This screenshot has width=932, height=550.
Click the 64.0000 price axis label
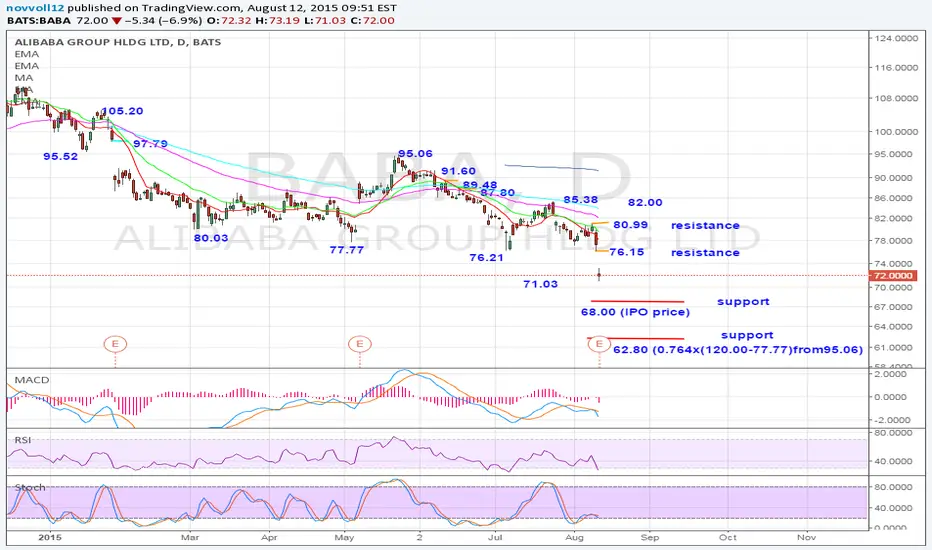coord(893,326)
